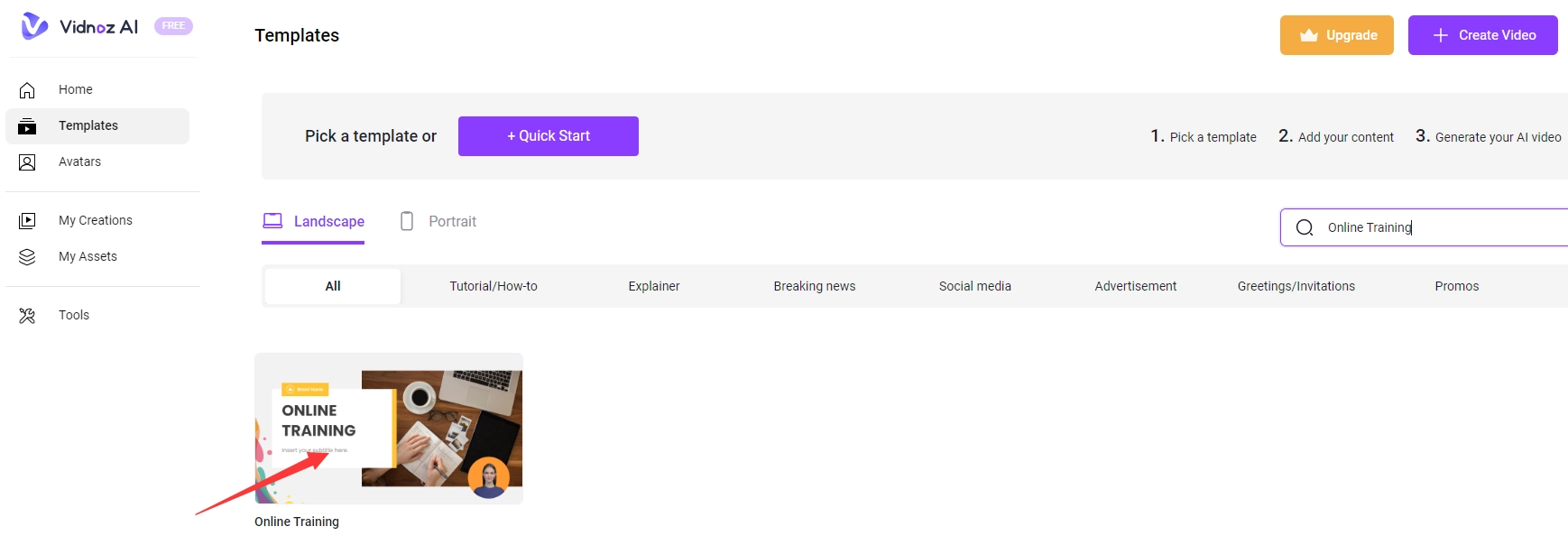Click the Avatars portrait icon in sidebar
Viewport: 1568px width, 545px height.
click(27, 162)
